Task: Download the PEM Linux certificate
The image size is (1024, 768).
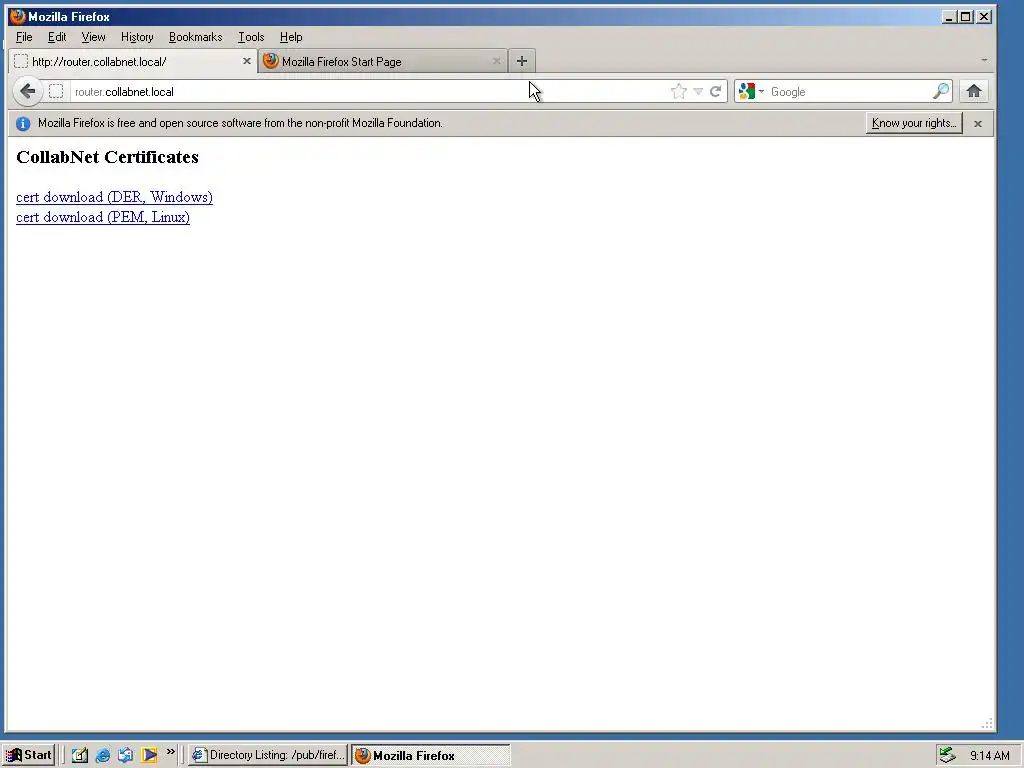Action: 103,217
